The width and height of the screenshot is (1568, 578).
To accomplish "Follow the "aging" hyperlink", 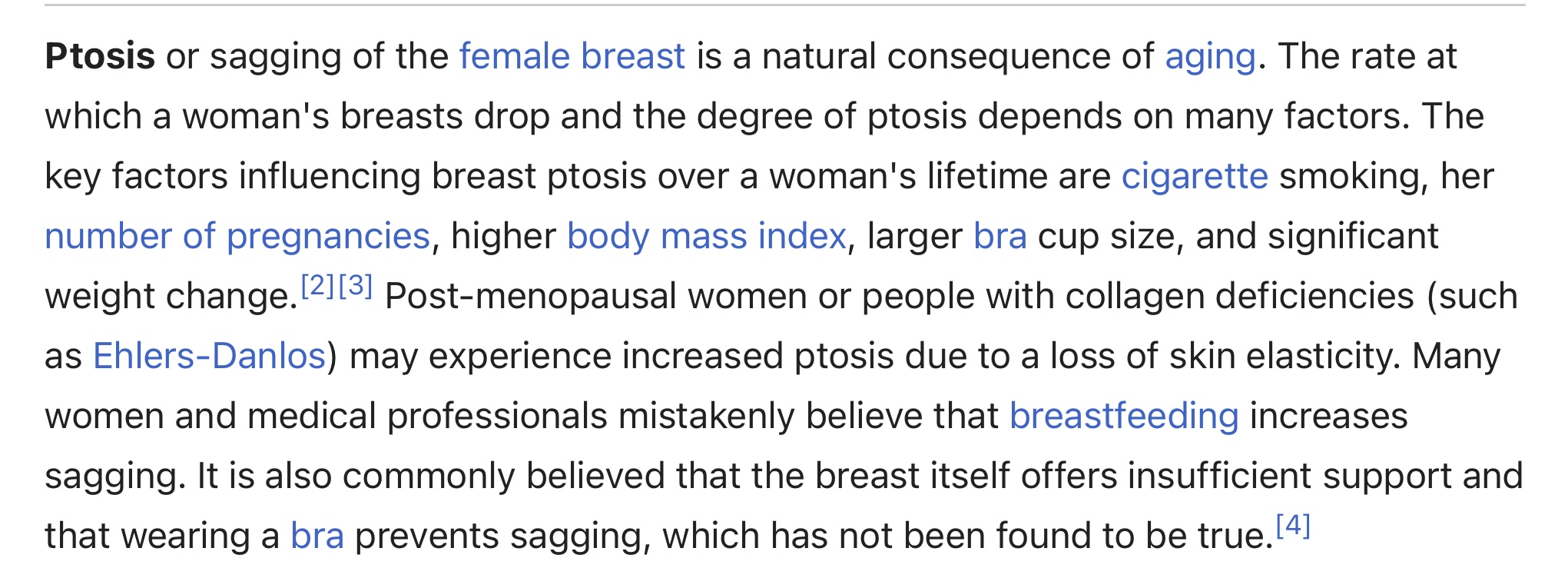I will 1210,58.
